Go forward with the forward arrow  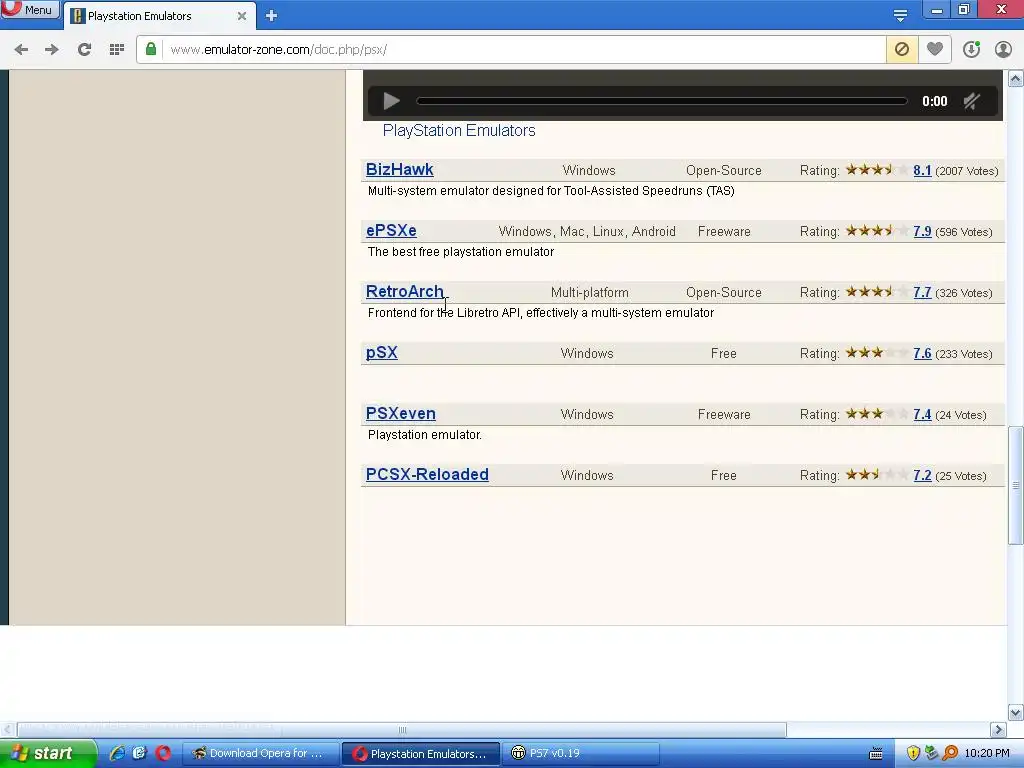[52, 50]
